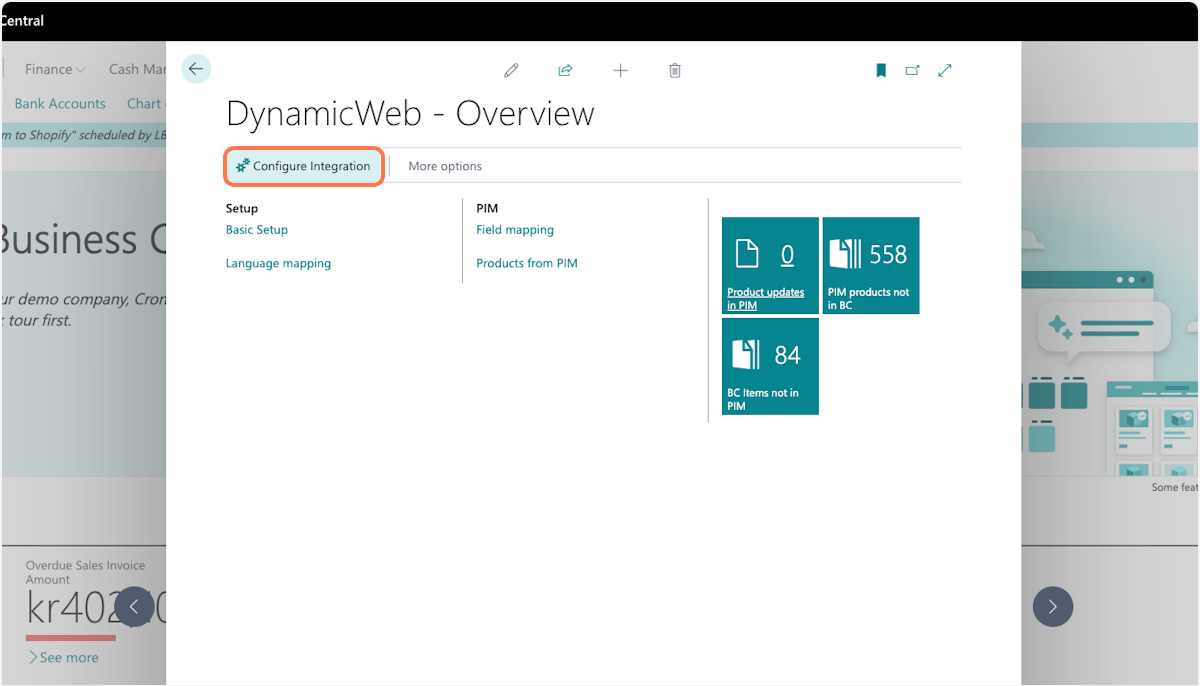Image resolution: width=1200 pixels, height=686 pixels.
Task: Open Products from PIM link
Action: [x=527, y=264]
